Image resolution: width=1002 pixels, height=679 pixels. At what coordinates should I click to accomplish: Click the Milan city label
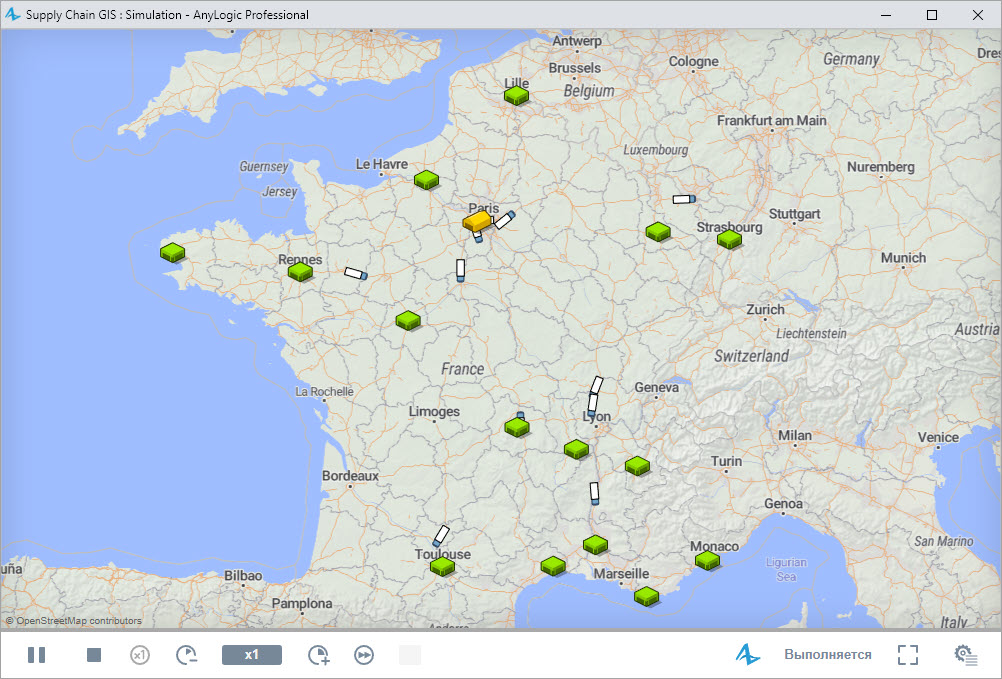coord(795,435)
